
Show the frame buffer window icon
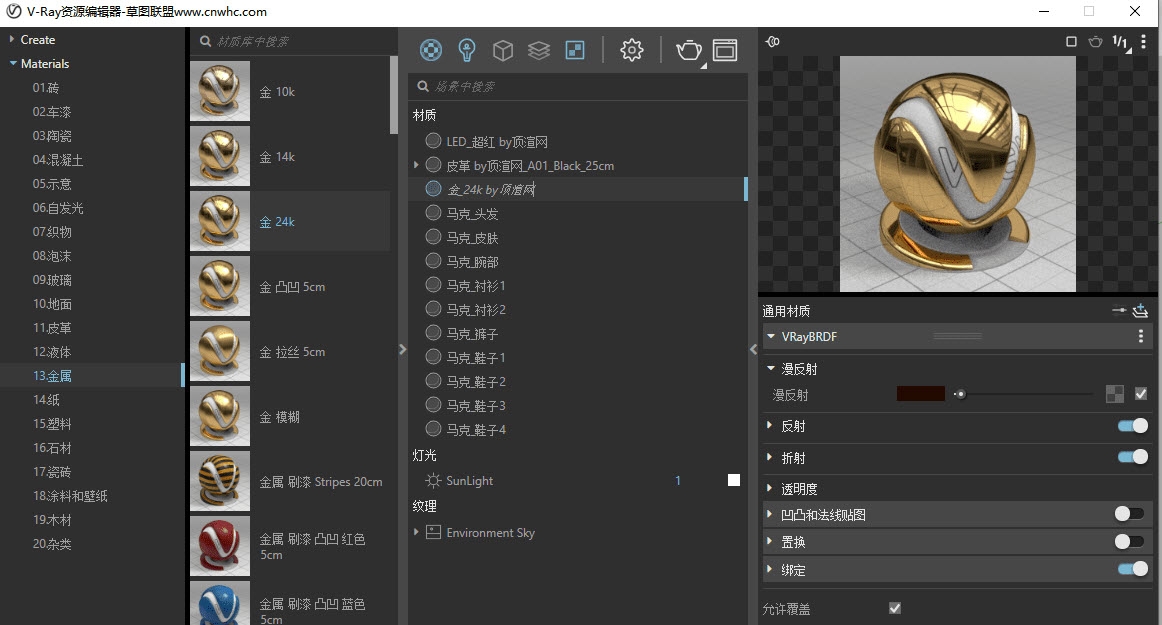724,50
